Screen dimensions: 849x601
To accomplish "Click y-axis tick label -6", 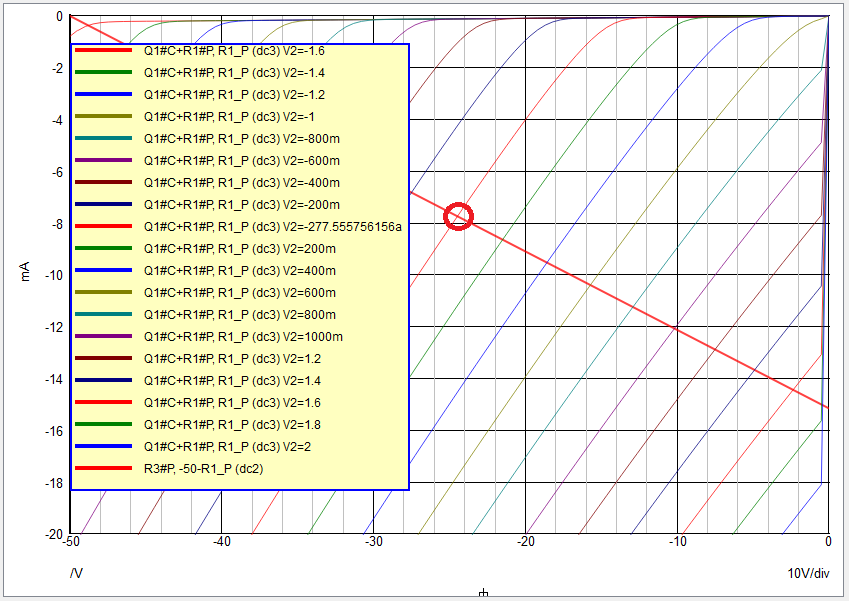I will coord(57,173).
